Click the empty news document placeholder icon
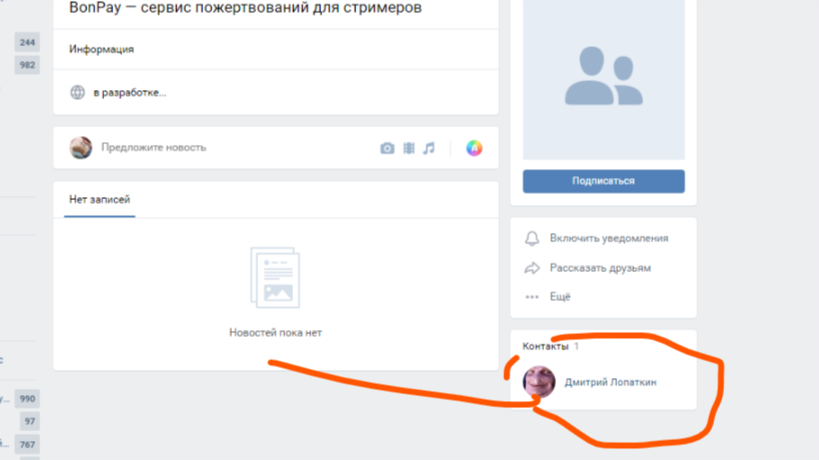 click(x=275, y=278)
